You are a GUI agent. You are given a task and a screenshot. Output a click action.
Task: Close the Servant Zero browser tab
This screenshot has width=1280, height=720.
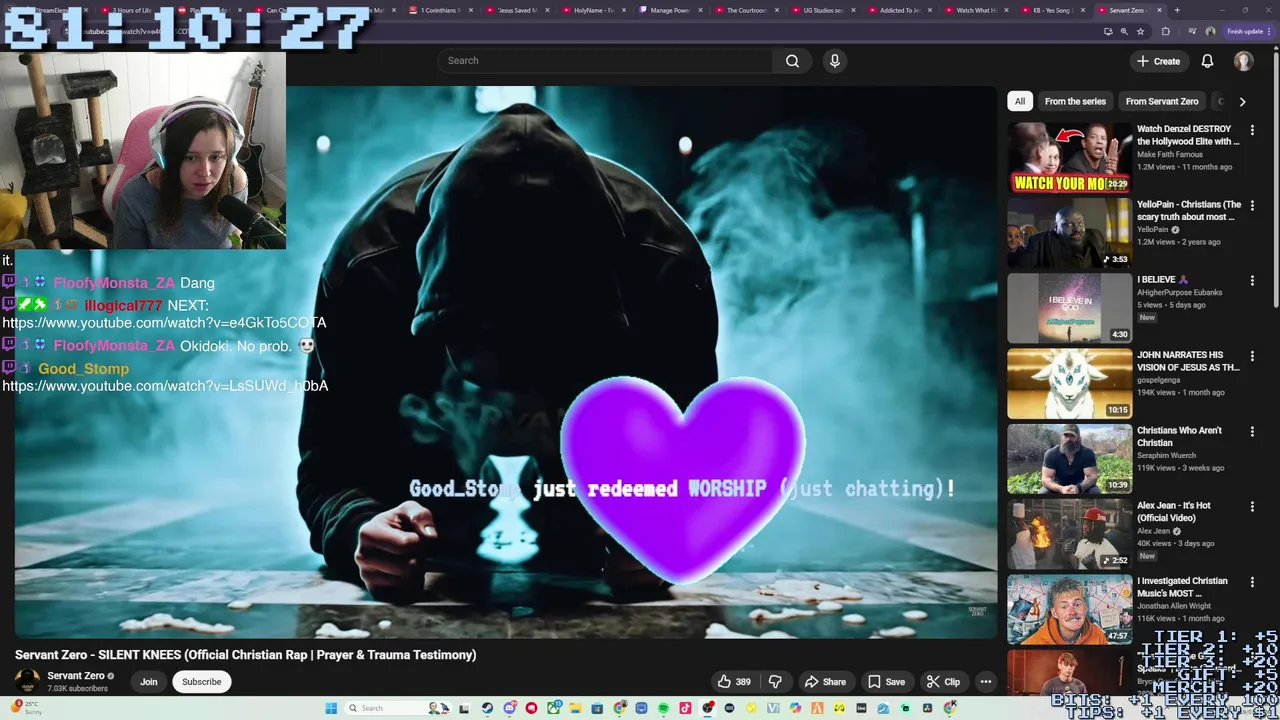click(x=1160, y=10)
